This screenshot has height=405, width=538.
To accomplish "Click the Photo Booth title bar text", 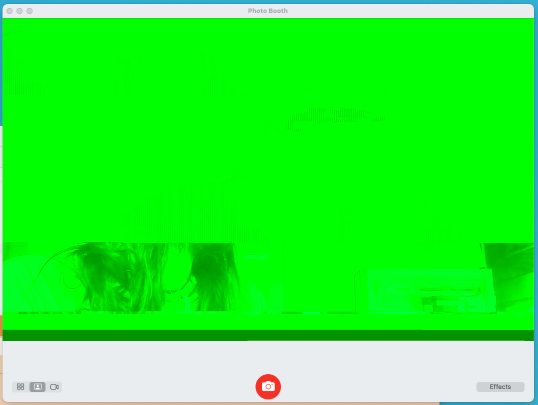I will tap(268, 11).
